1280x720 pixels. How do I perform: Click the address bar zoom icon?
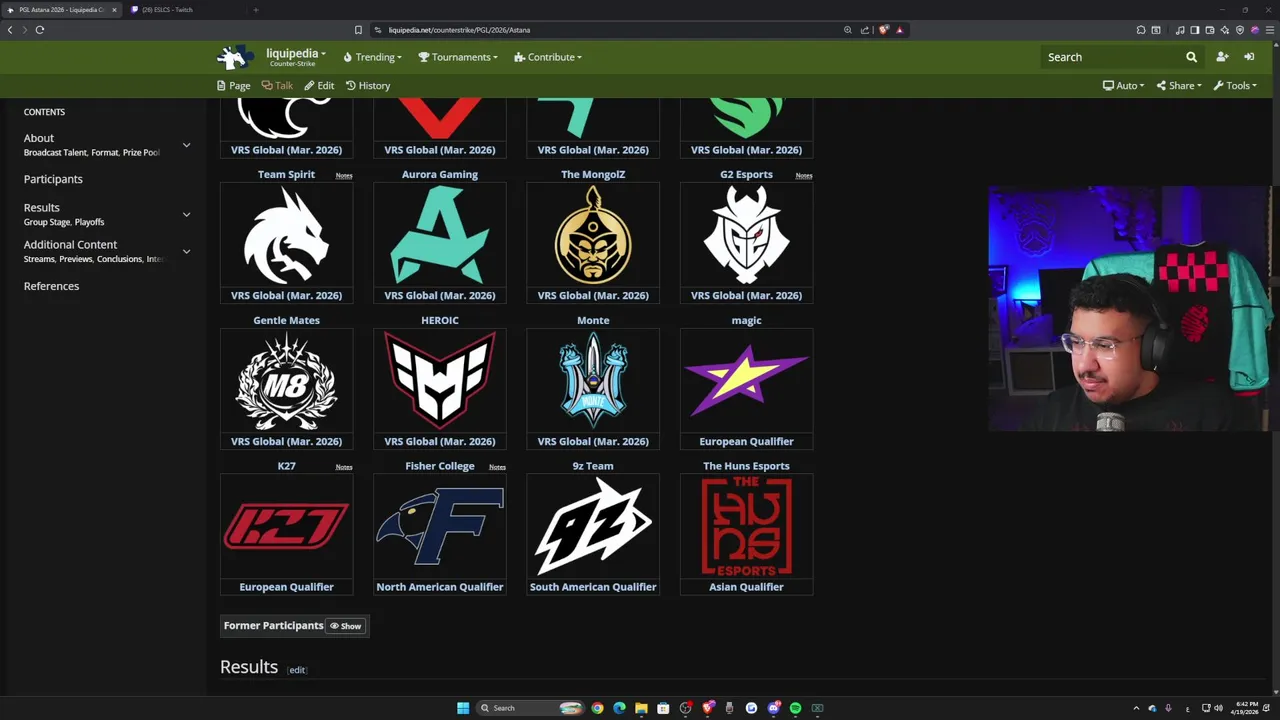848,30
